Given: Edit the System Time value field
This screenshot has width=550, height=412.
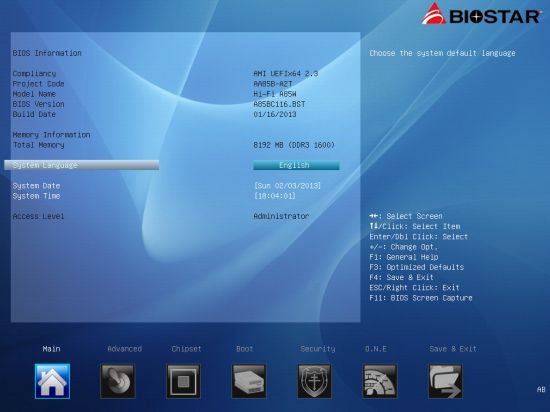Looking at the screenshot, I should pyautogui.click(x=275, y=196).
